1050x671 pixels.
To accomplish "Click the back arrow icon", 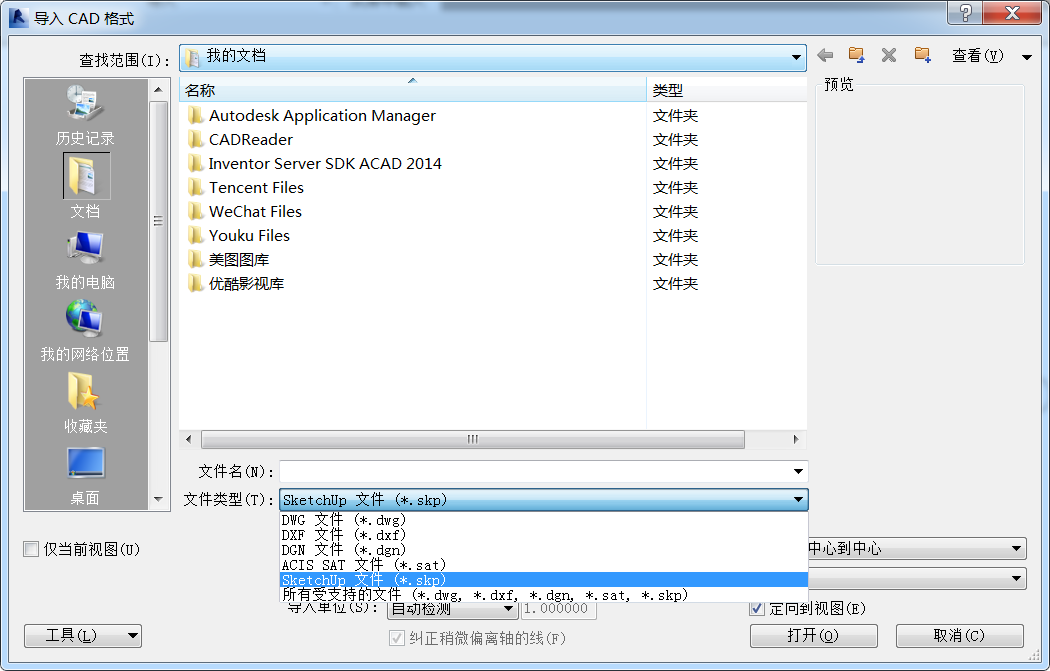I will tap(825, 56).
